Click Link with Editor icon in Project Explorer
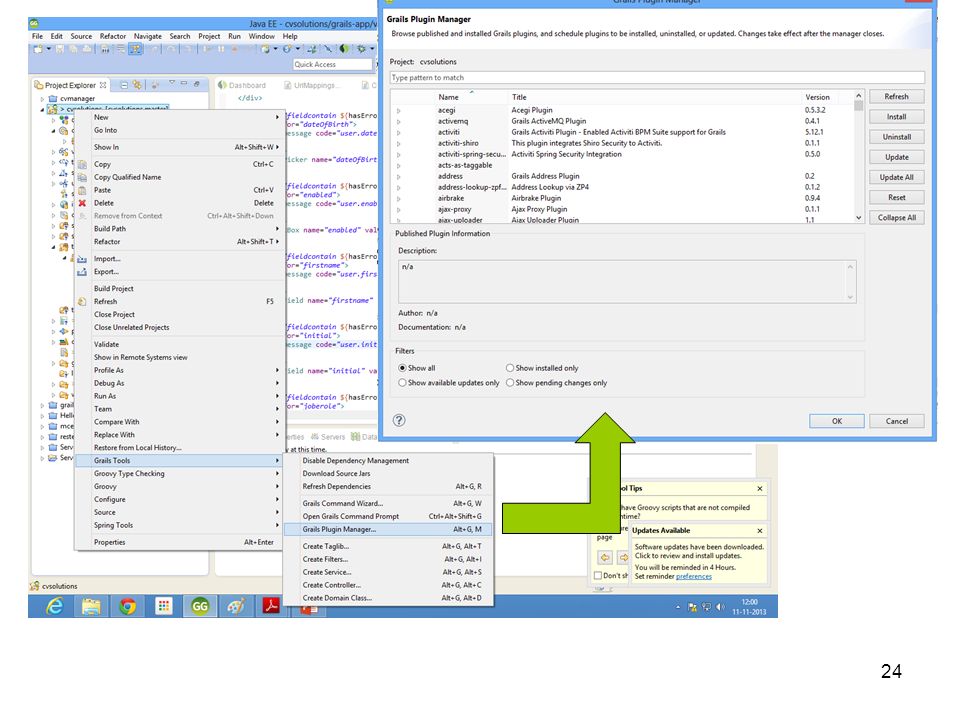 pos(137,85)
